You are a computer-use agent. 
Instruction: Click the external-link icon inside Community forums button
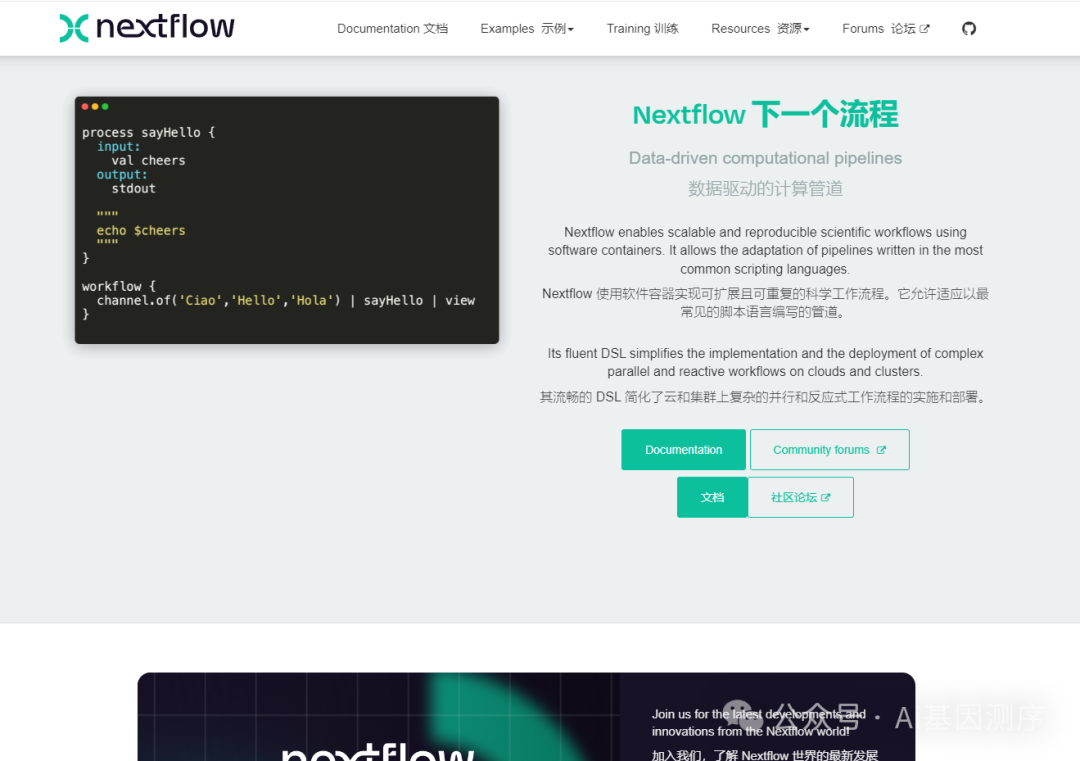(882, 449)
